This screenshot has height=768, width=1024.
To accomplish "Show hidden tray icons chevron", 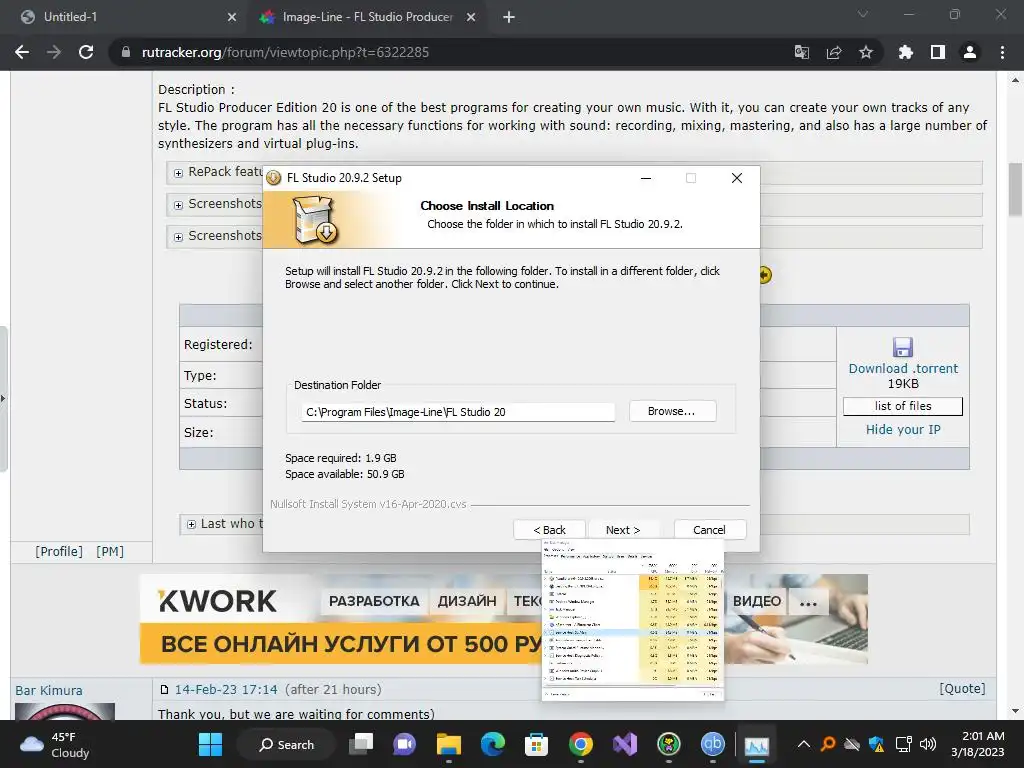I will pos(804,744).
